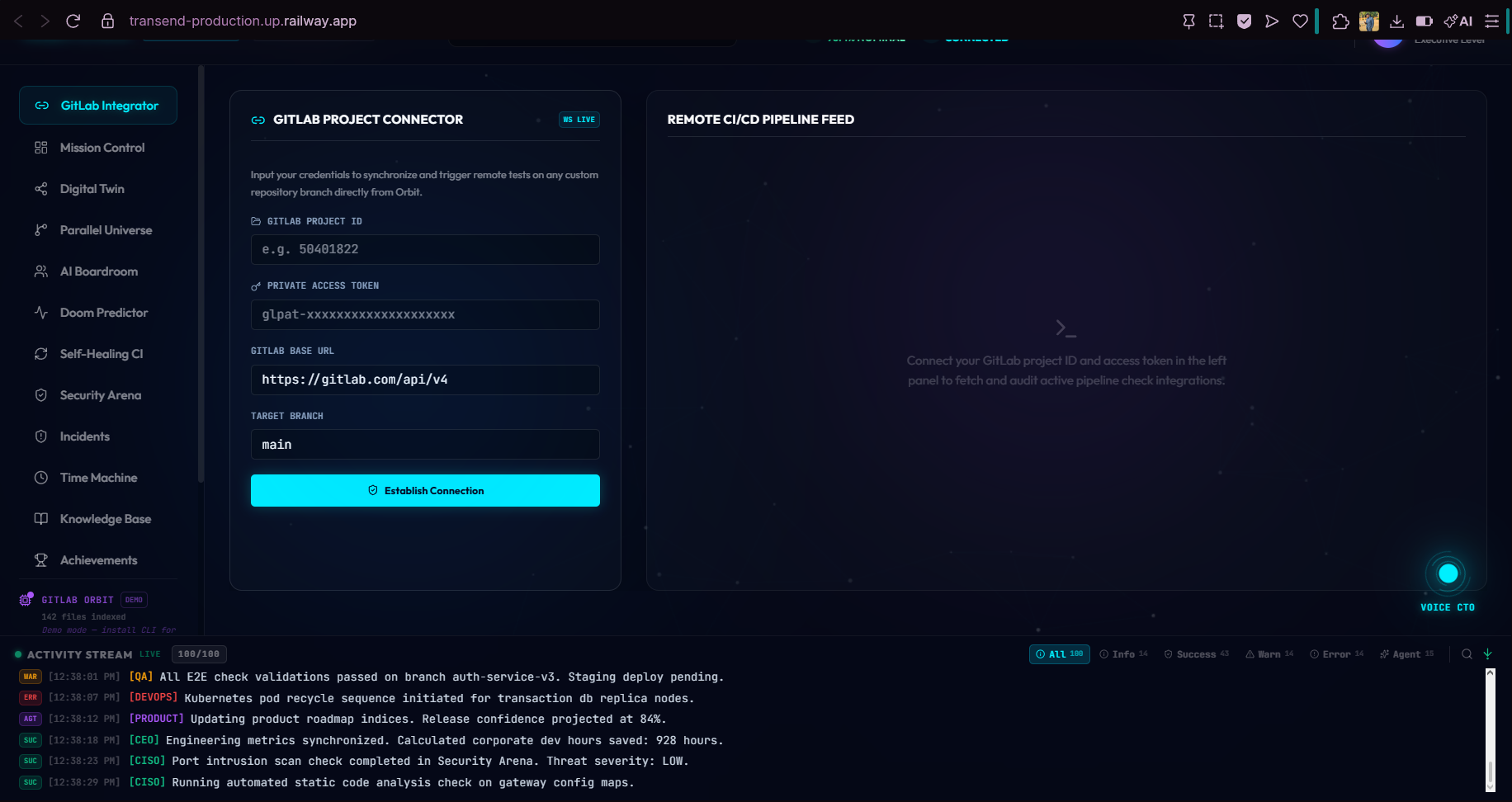Go forward in the browser
1512x802 pixels.
(45, 21)
